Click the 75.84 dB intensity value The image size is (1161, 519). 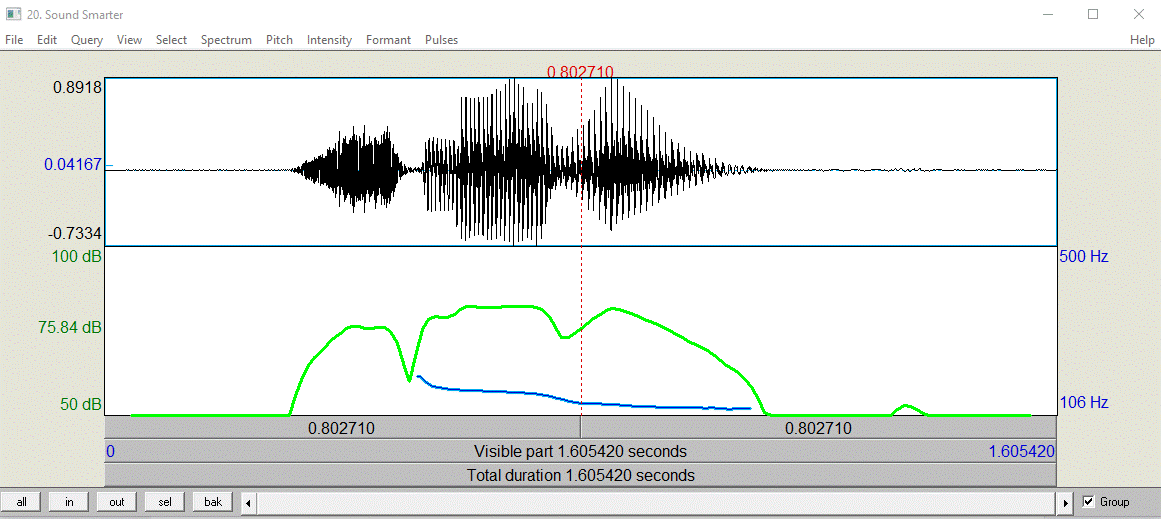tap(69, 327)
